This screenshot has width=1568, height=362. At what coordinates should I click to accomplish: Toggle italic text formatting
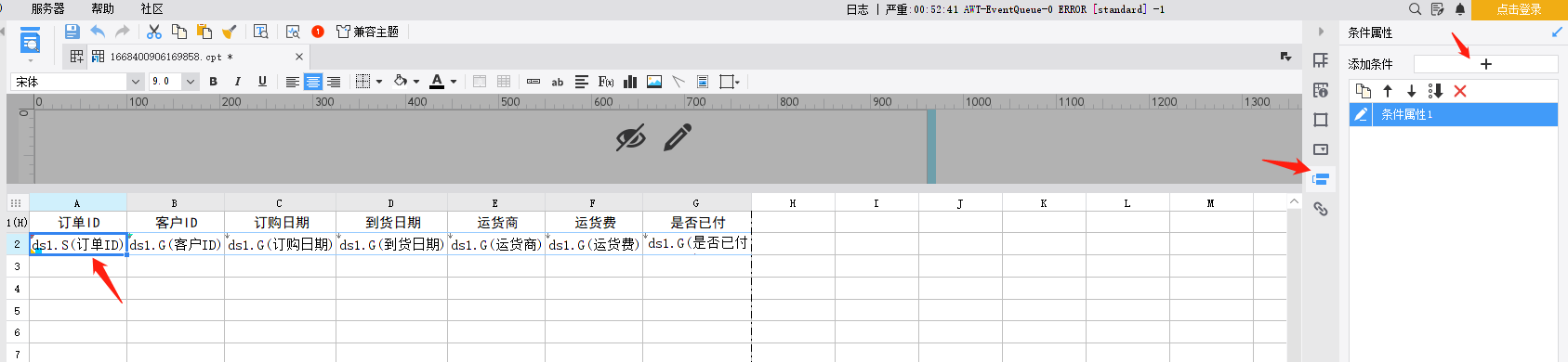pyautogui.click(x=237, y=82)
